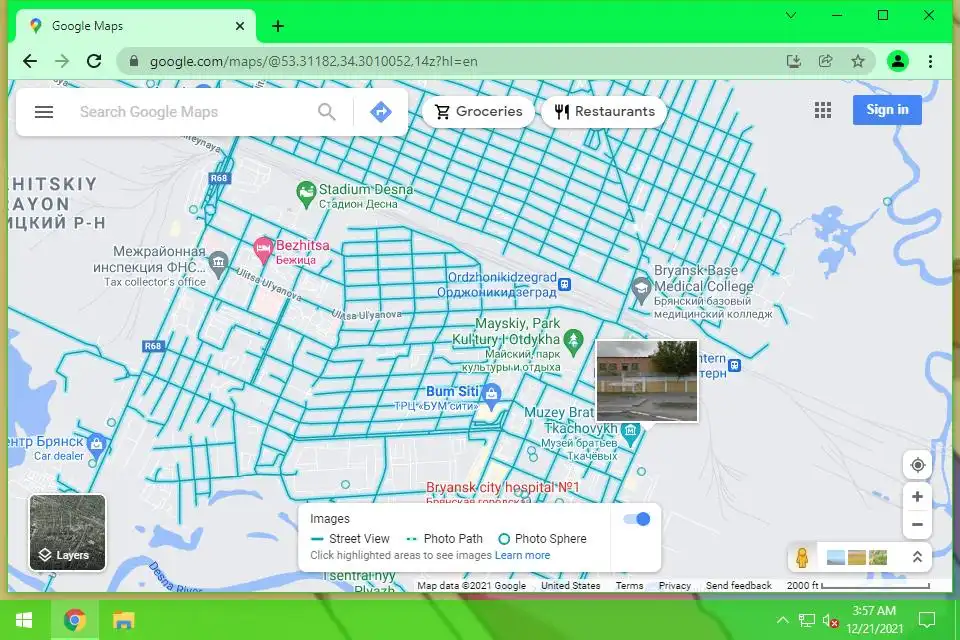
Task: Open the Chrome profile avatar
Action: pyautogui.click(x=898, y=61)
